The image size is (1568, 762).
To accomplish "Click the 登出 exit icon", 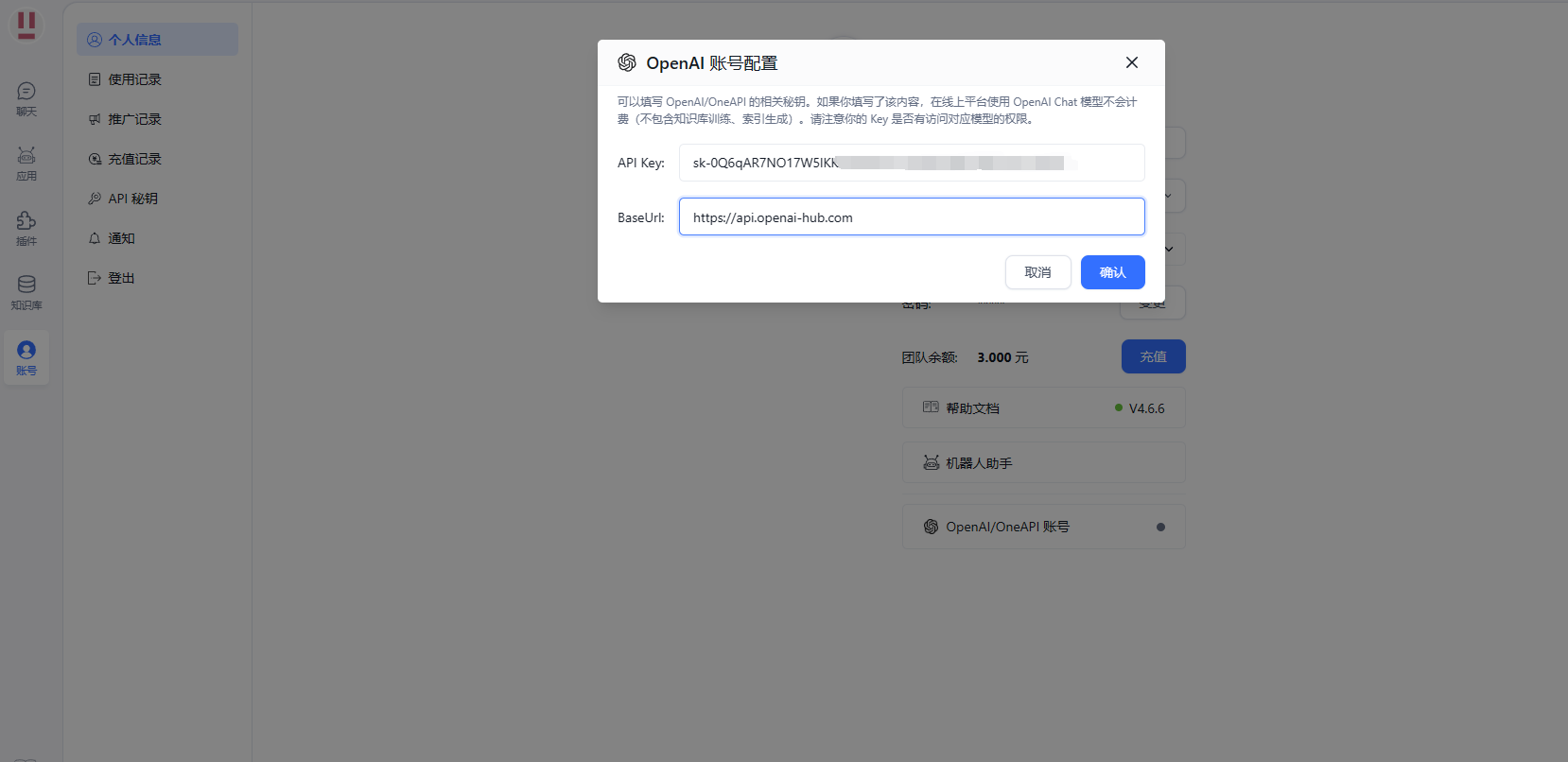I will click(x=95, y=278).
